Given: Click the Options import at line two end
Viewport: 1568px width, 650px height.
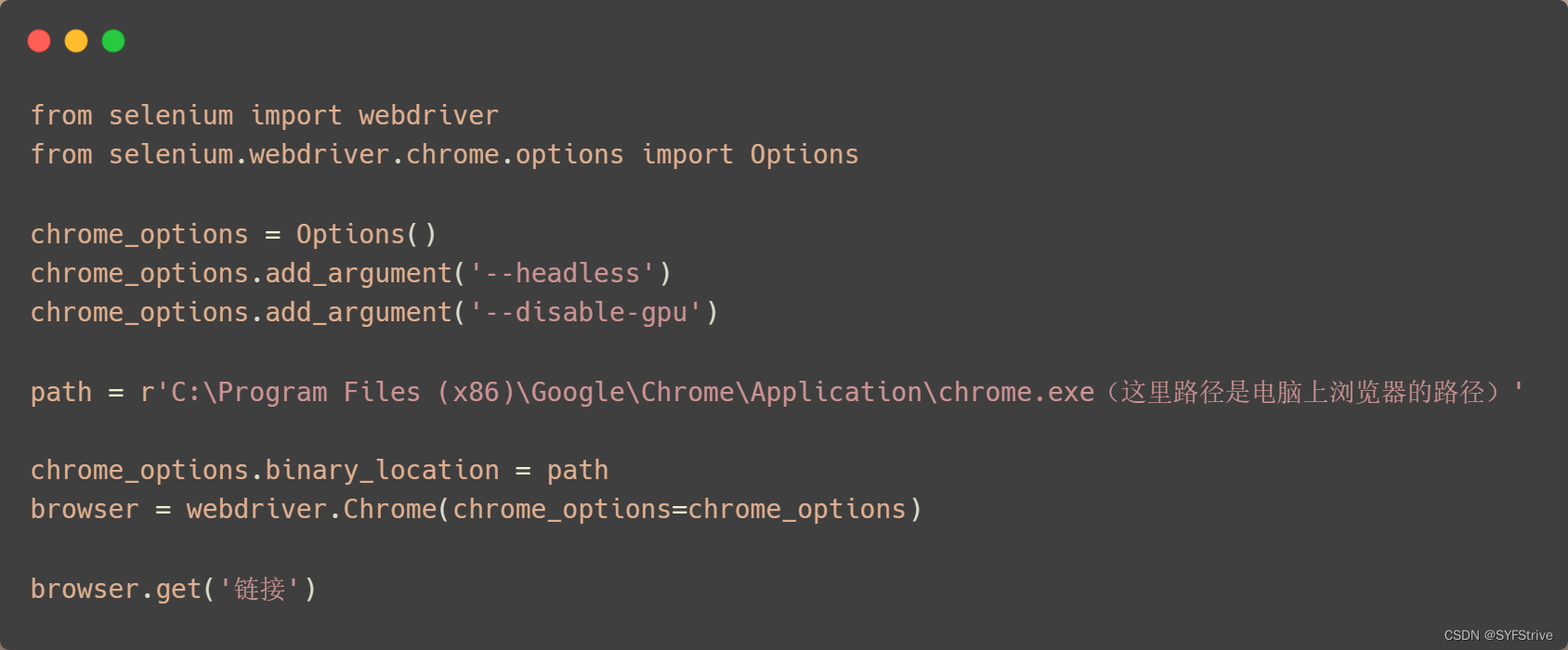Looking at the screenshot, I should click(804, 154).
